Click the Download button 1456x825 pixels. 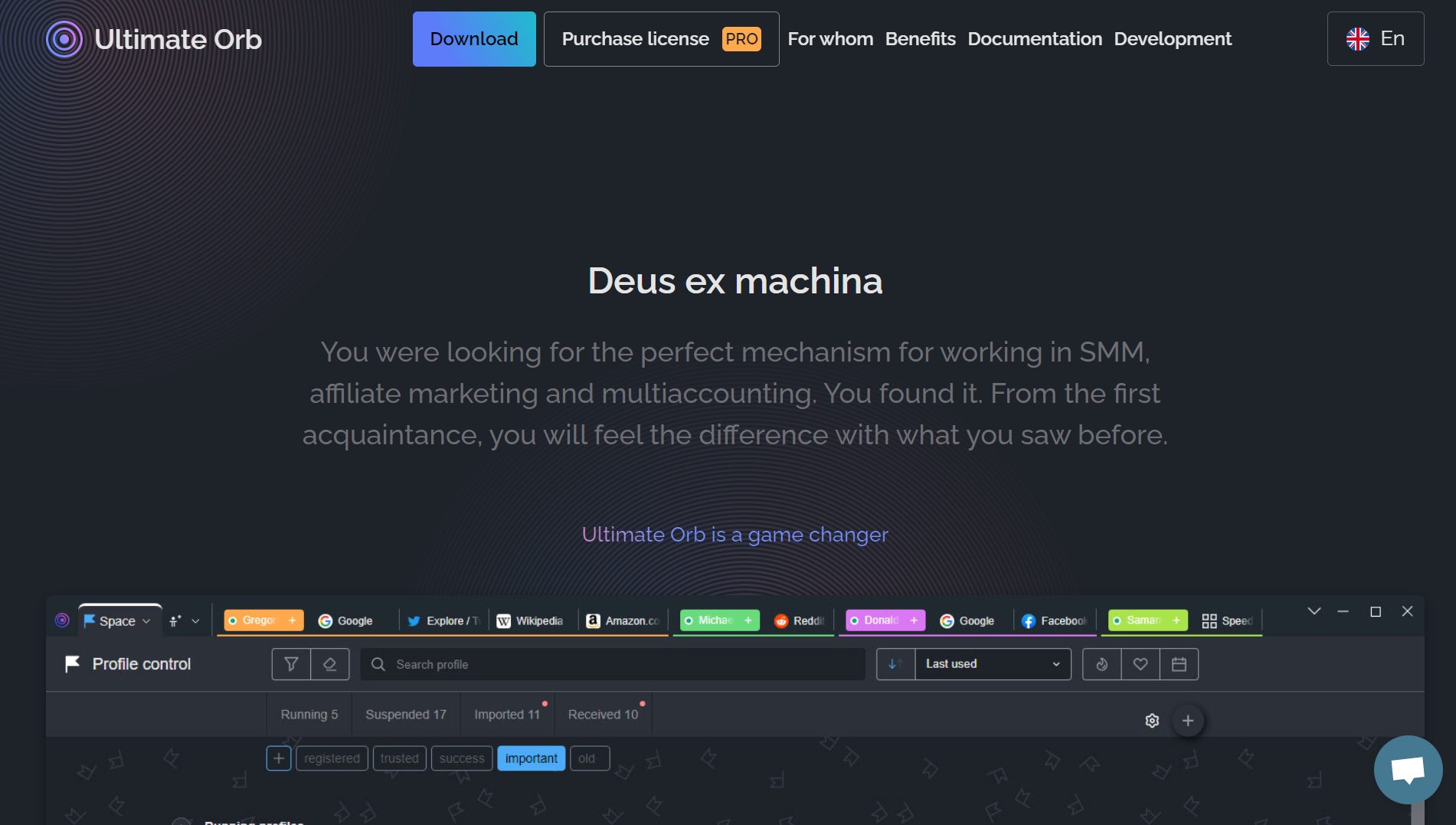tap(474, 39)
